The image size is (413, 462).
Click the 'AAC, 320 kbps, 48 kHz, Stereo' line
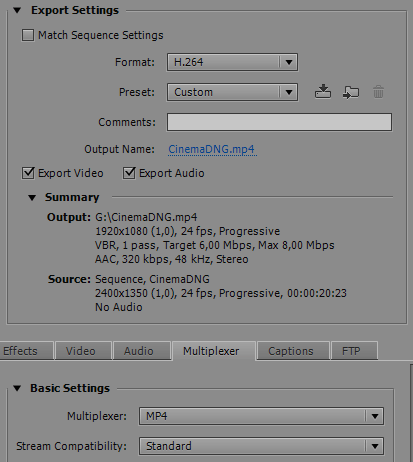pyautogui.click(x=172, y=259)
